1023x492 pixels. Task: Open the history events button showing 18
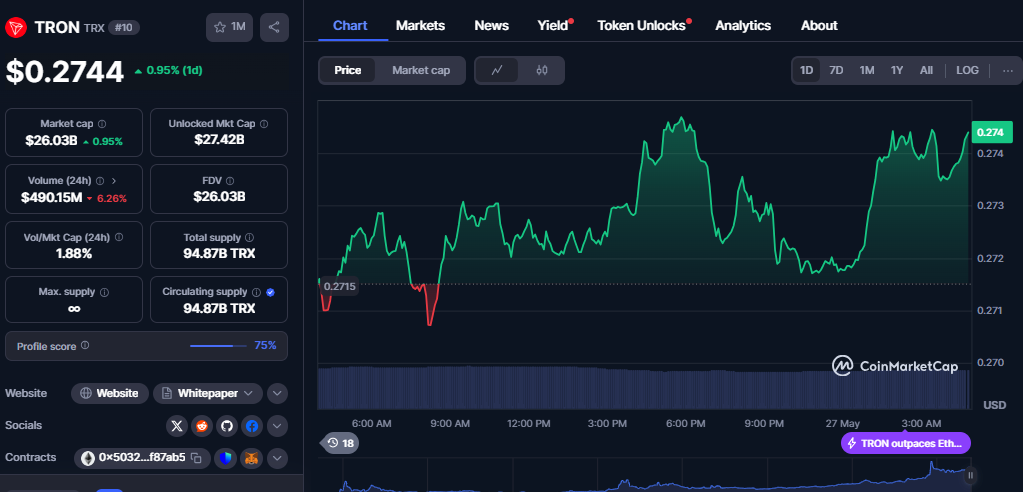[341, 443]
